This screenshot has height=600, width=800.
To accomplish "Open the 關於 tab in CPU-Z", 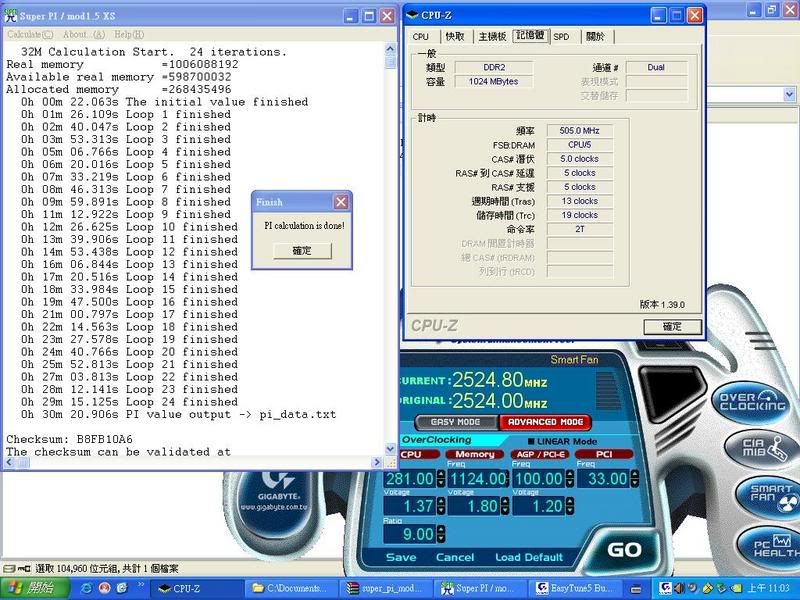I will [595, 37].
